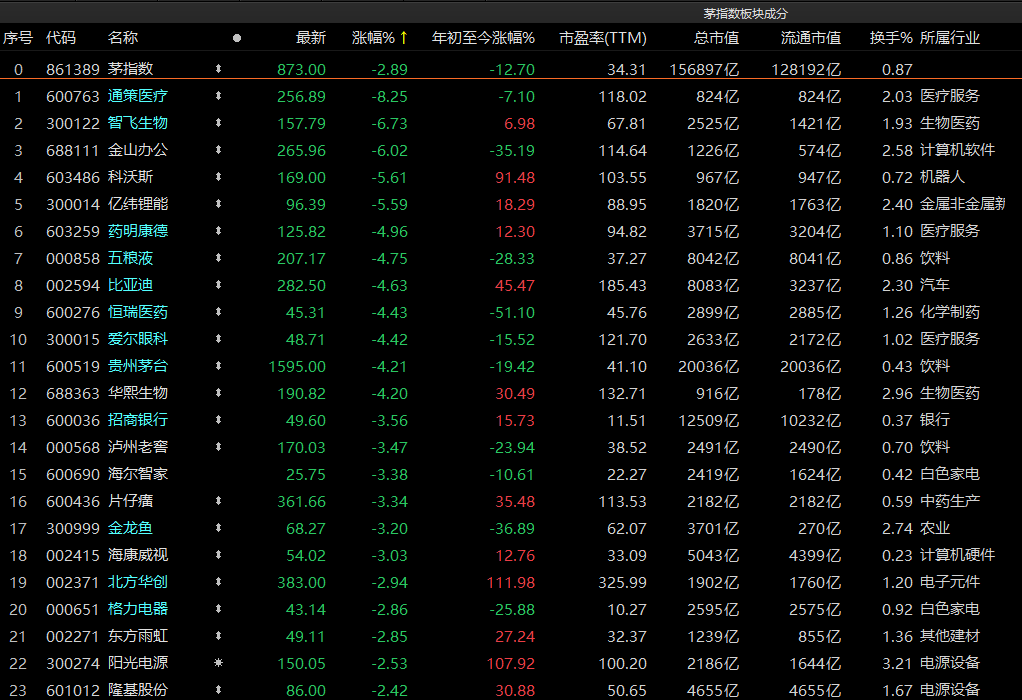
Task: Sort by the 换手% column header
Action: pos(891,38)
